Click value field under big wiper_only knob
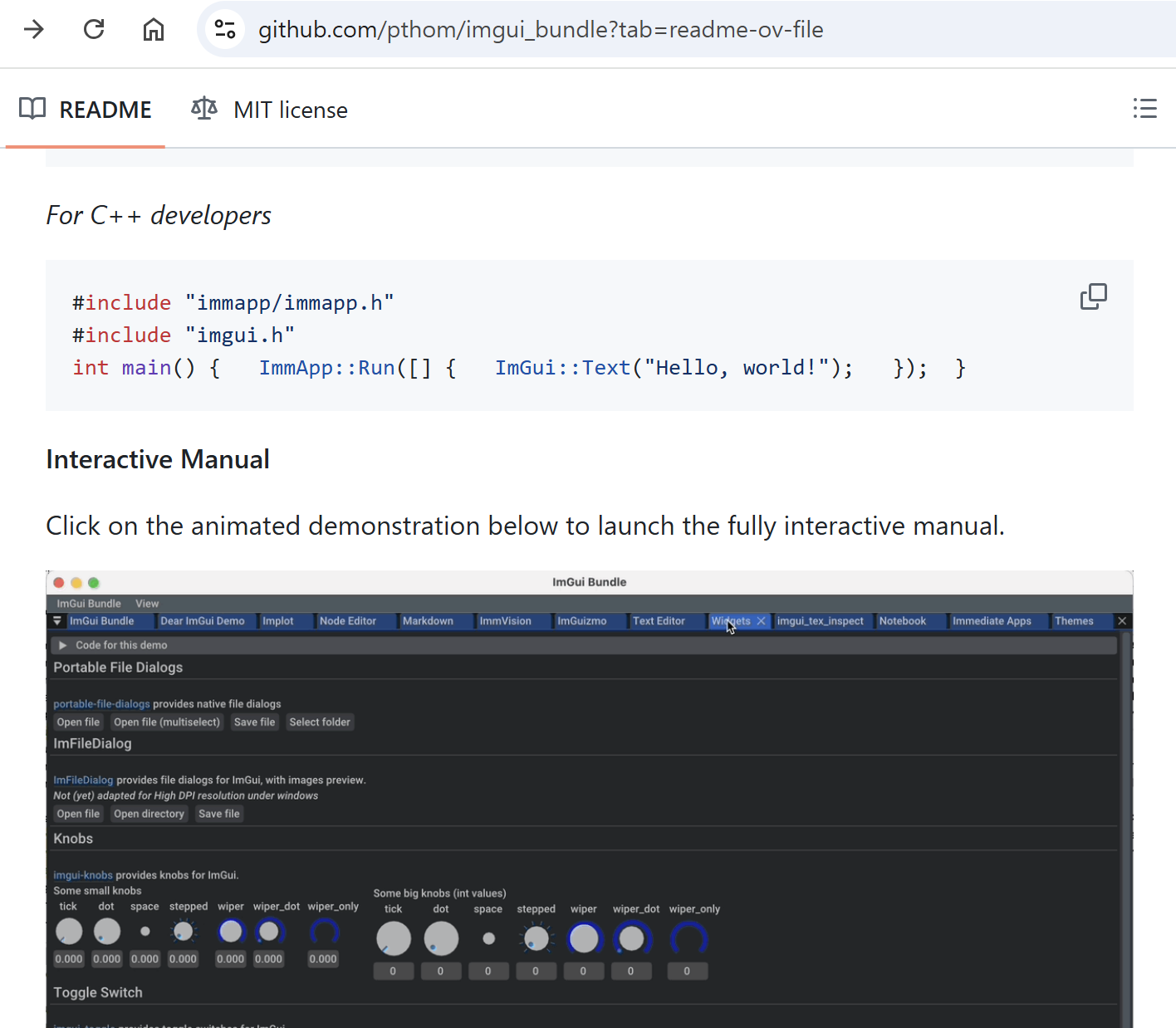This screenshot has height=1028, width=1176. click(x=688, y=972)
